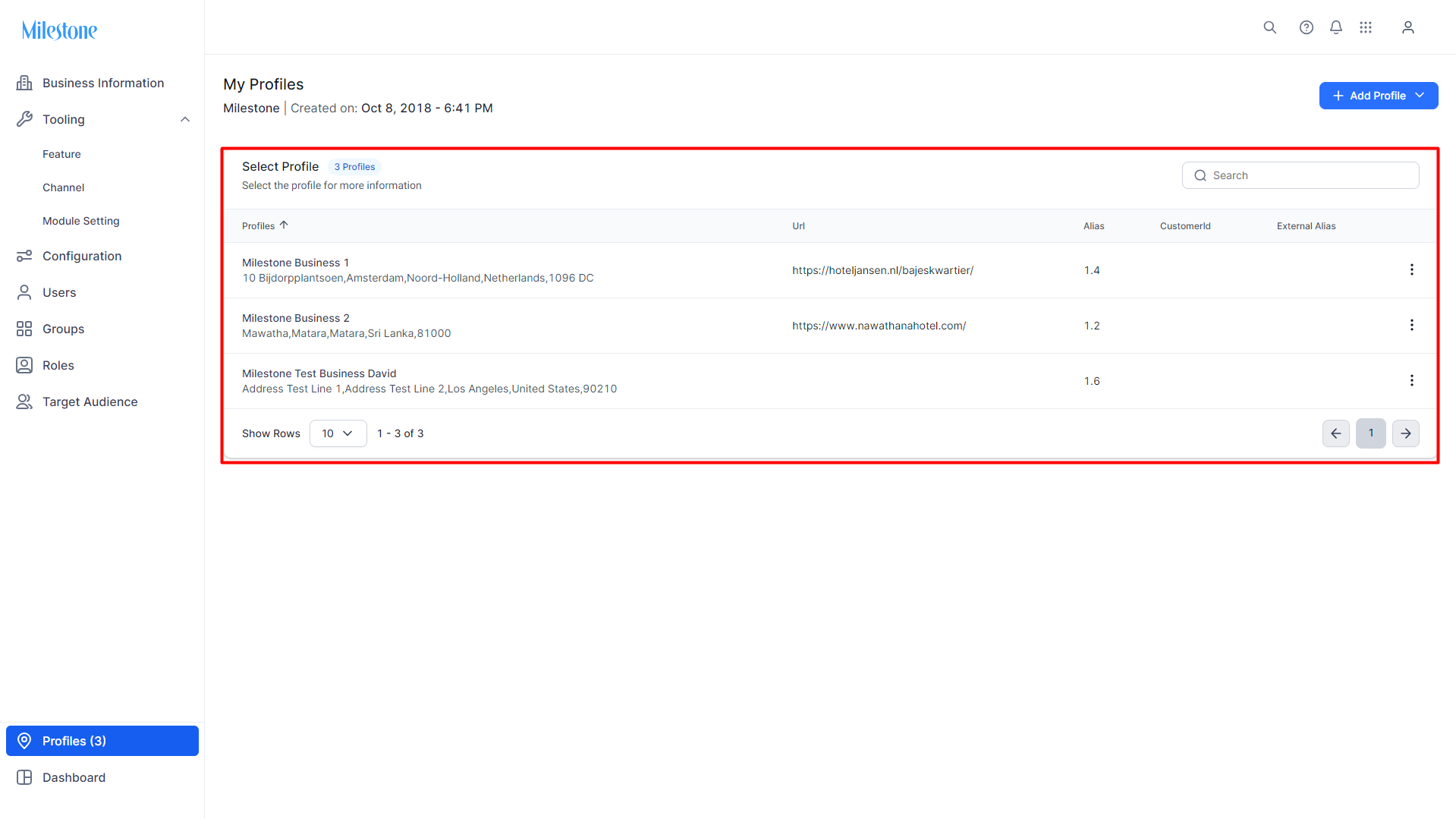
Task: Open the help question mark icon
Action: click(x=1307, y=27)
